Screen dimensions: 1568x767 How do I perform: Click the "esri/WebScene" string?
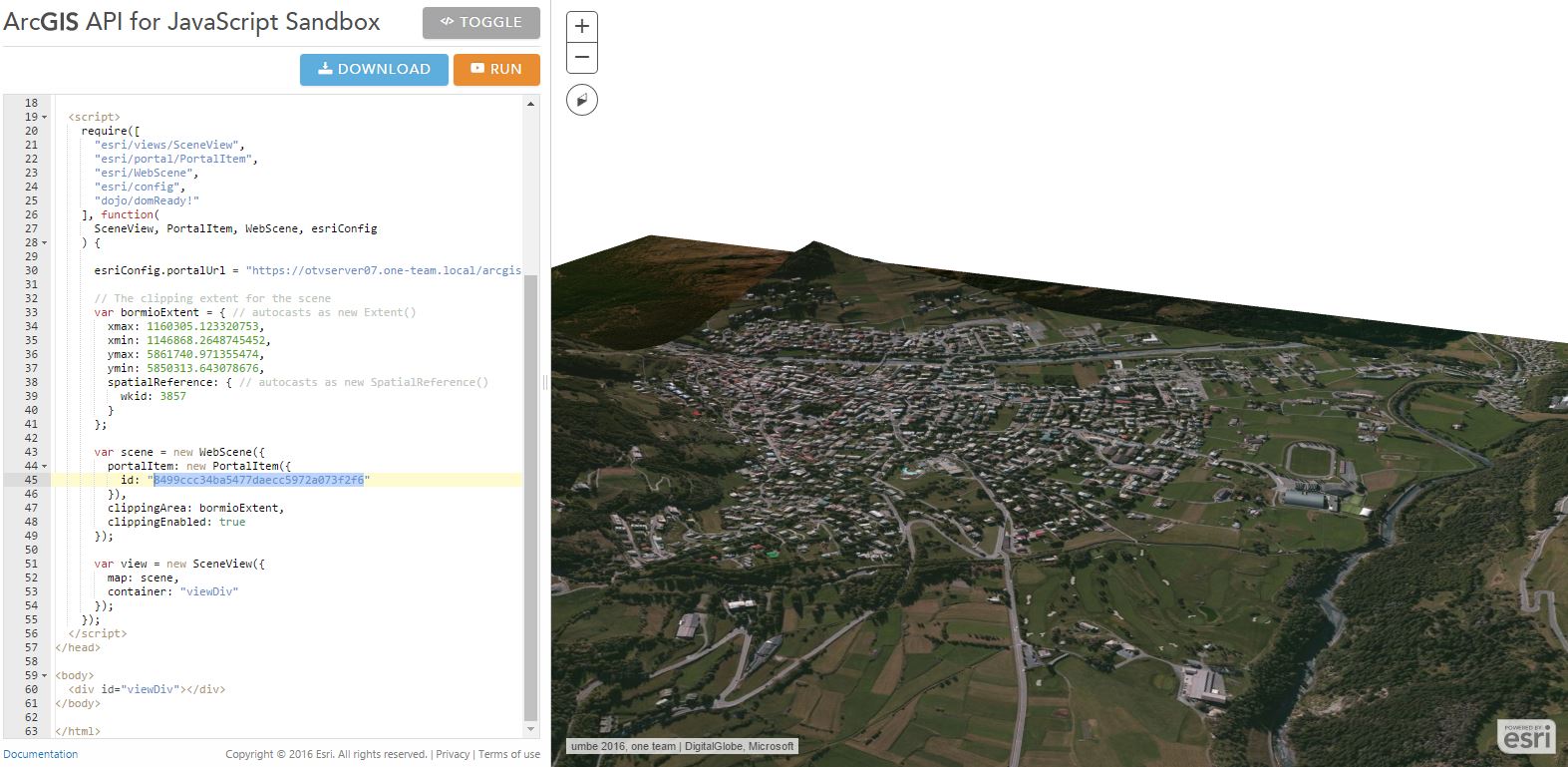[144, 173]
